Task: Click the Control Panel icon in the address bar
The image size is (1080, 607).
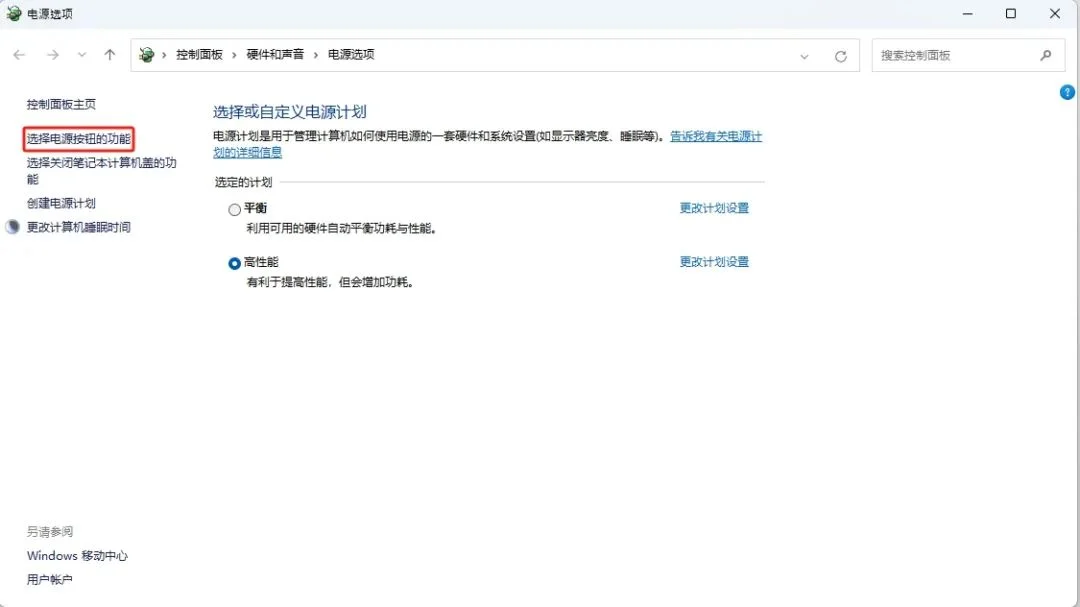Action: click(x=146, y=55)
